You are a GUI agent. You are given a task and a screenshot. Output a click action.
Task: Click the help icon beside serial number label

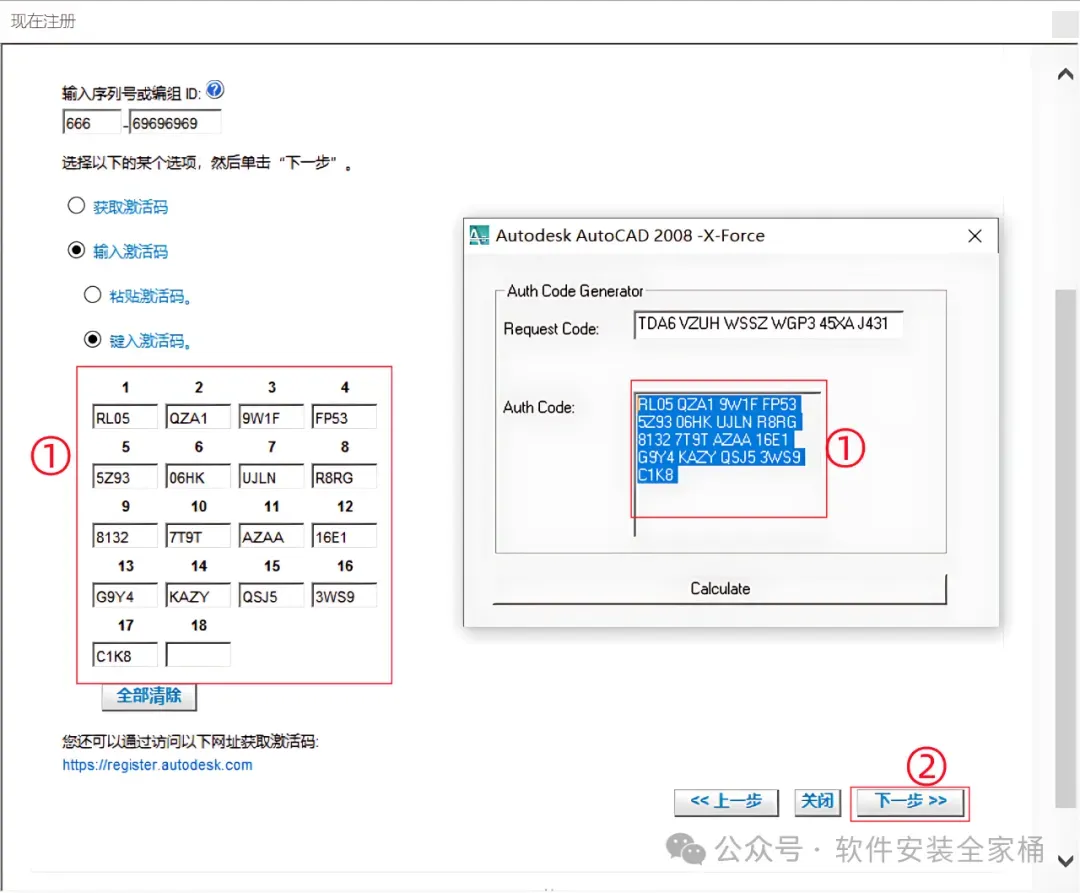[x=215, y=90]
